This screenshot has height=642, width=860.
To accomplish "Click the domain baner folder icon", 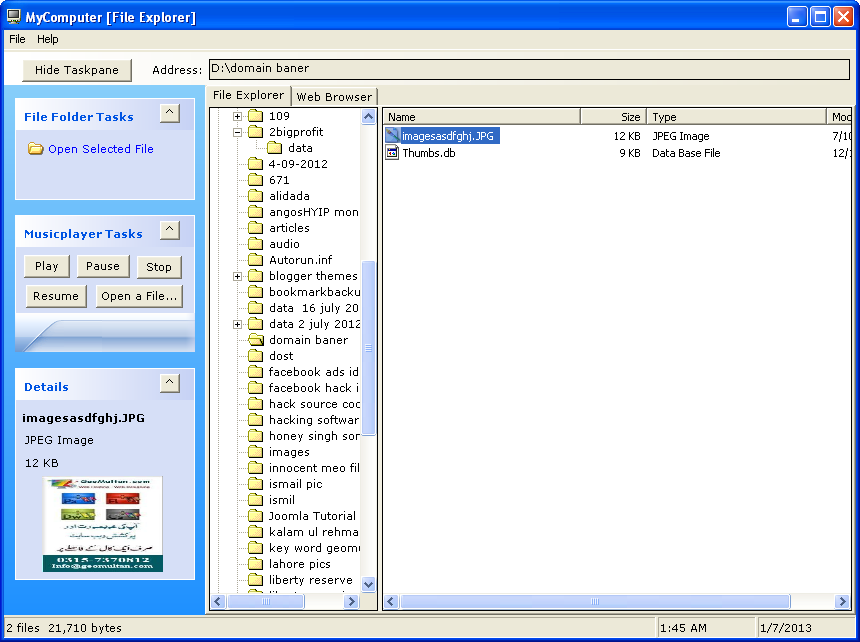I will point(254,339).
